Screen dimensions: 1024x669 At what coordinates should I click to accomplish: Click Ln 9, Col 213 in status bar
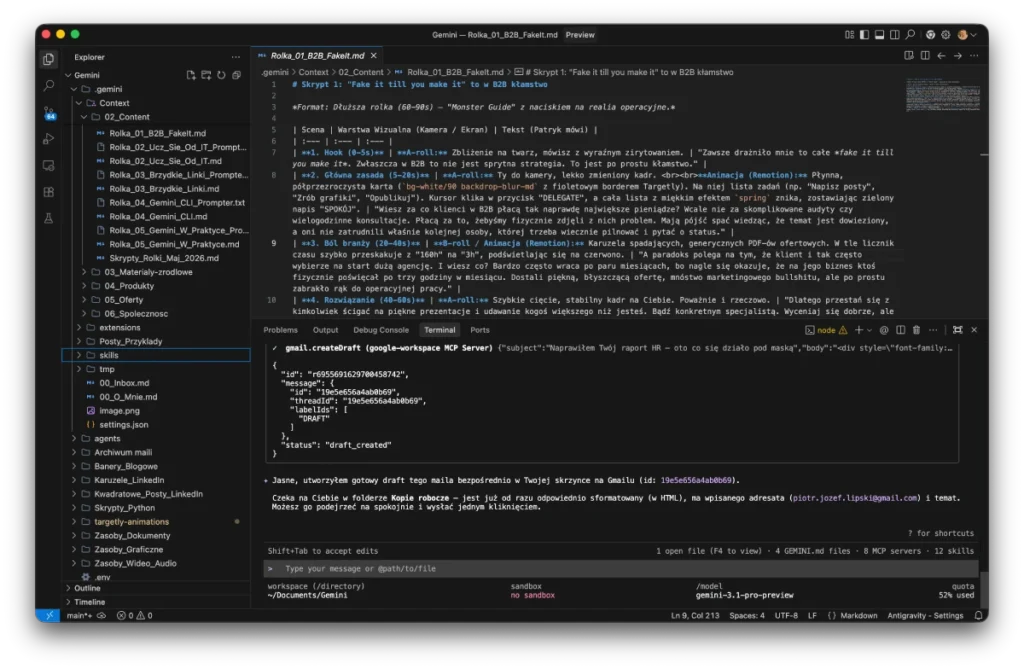point(695,615)
